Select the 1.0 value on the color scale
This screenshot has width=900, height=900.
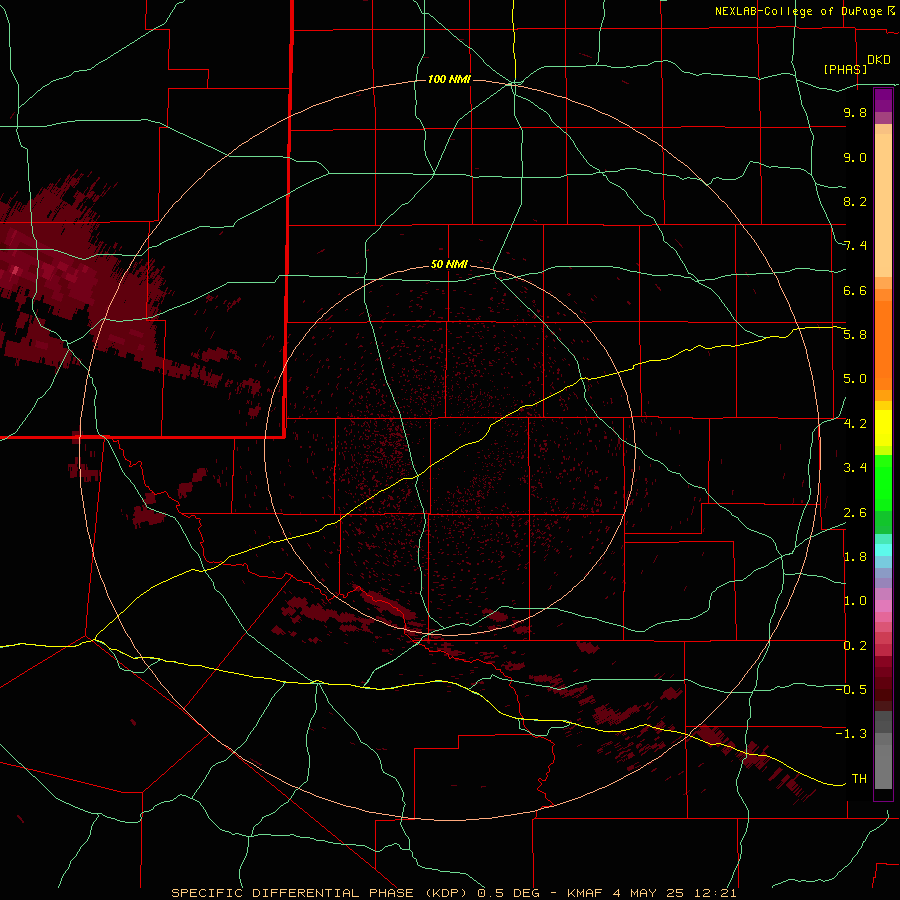click(x=855, y=601)
